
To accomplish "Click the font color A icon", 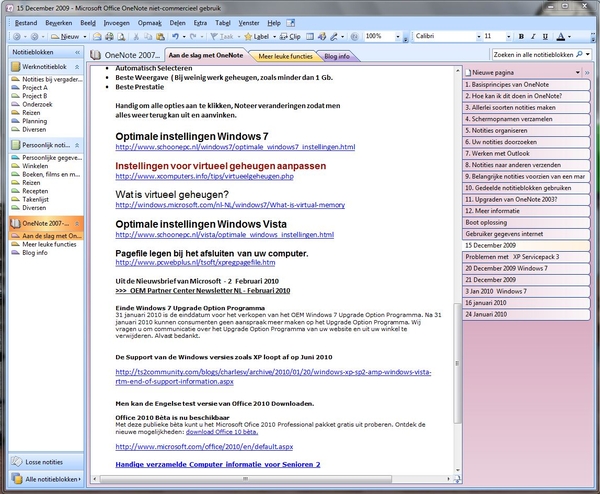I will 561,36.
